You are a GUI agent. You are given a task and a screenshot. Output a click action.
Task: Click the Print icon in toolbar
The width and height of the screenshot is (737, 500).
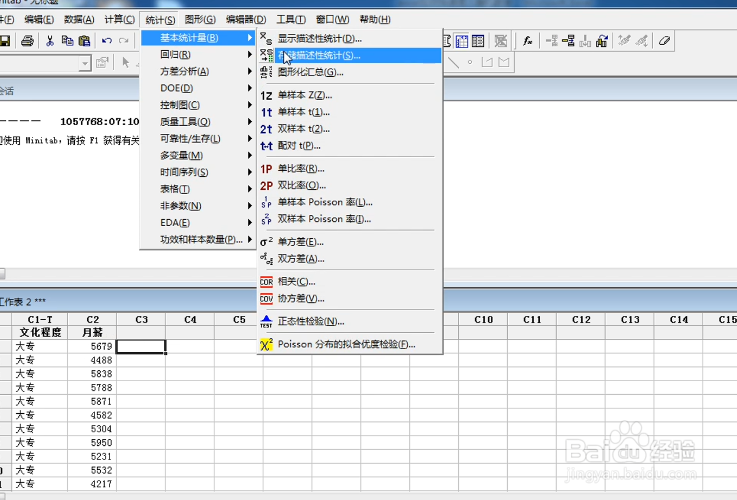(27, 41)
